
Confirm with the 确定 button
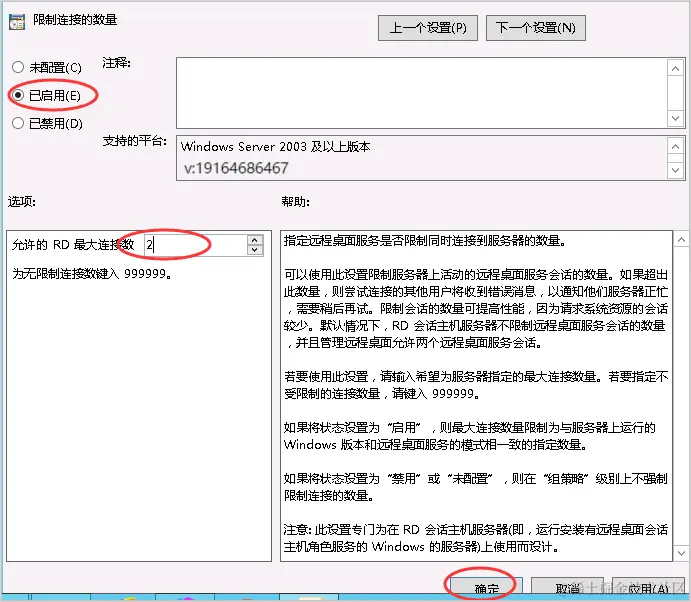[487, 587]
